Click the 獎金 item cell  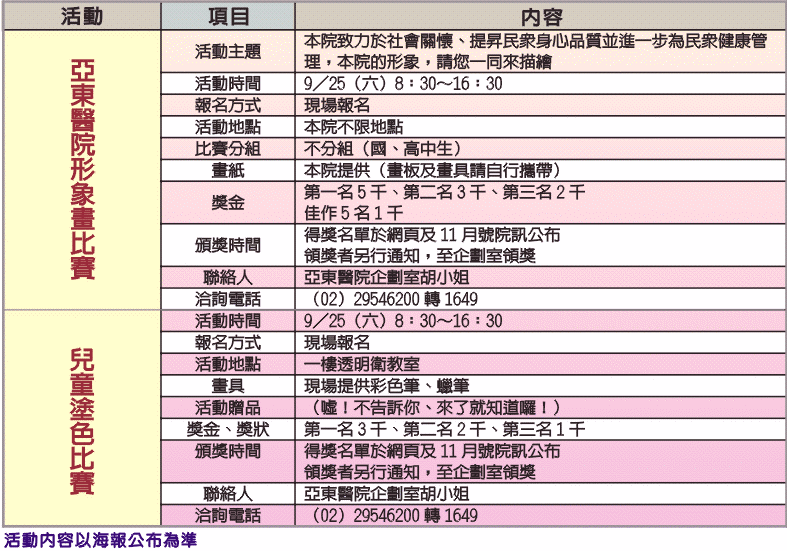coord(228,203)
